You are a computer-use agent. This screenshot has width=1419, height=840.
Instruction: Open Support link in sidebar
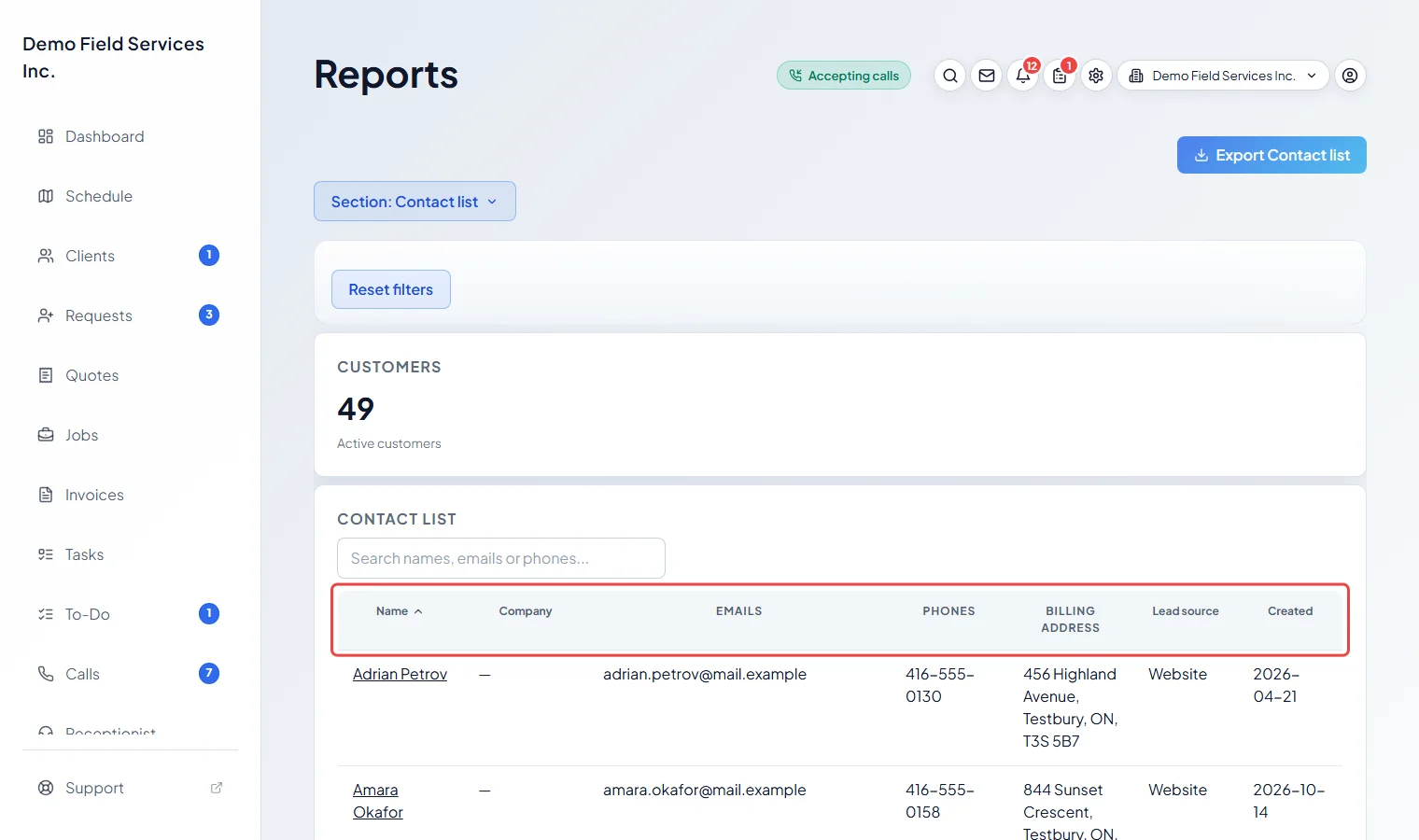(131, 788)
